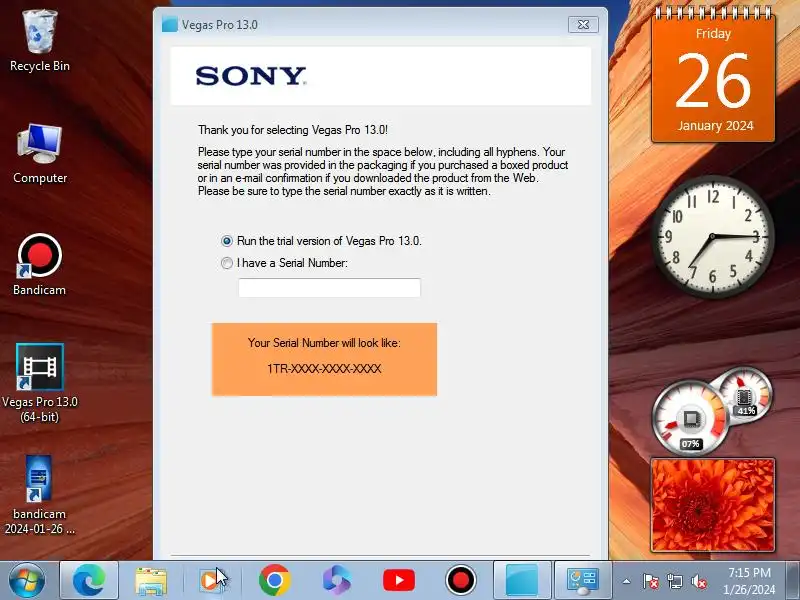Click the SONY logo banner
This screenshot has height=600, width=800.
(x=381, y=77)
